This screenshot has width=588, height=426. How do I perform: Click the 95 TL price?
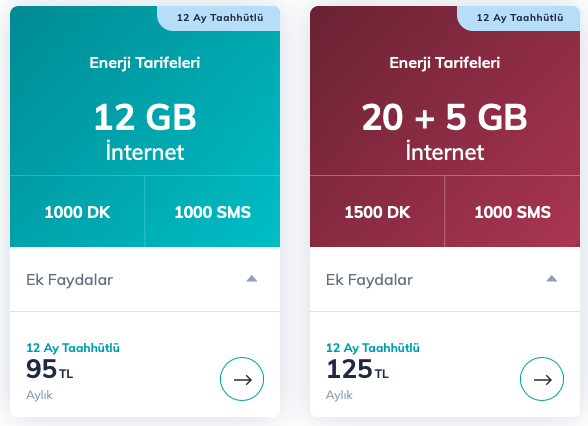tap(50, 369)
